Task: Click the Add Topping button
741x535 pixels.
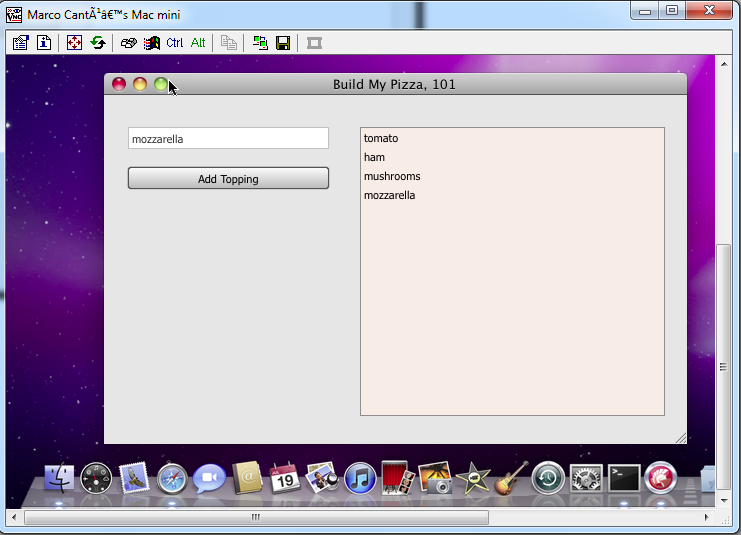Action: (x=228, y=178)
